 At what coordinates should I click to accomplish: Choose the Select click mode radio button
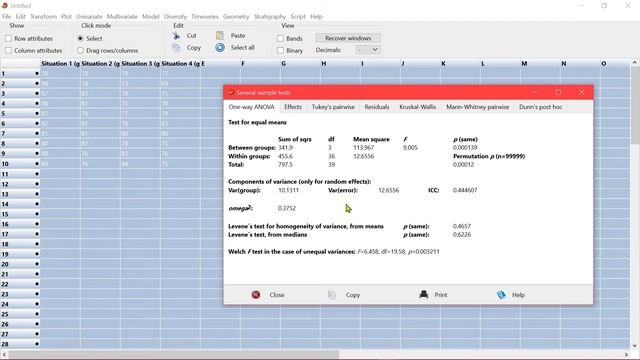(80, 38)
